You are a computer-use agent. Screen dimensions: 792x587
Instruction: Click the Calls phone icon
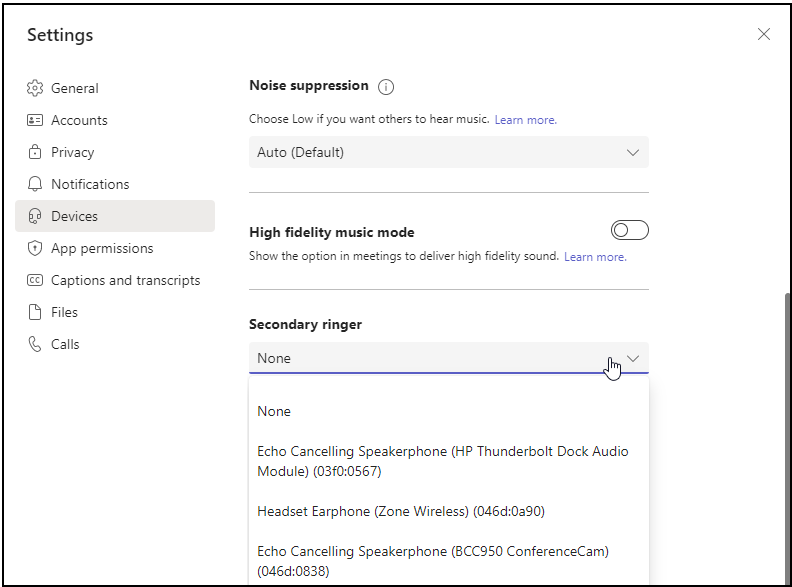(35, 344)
